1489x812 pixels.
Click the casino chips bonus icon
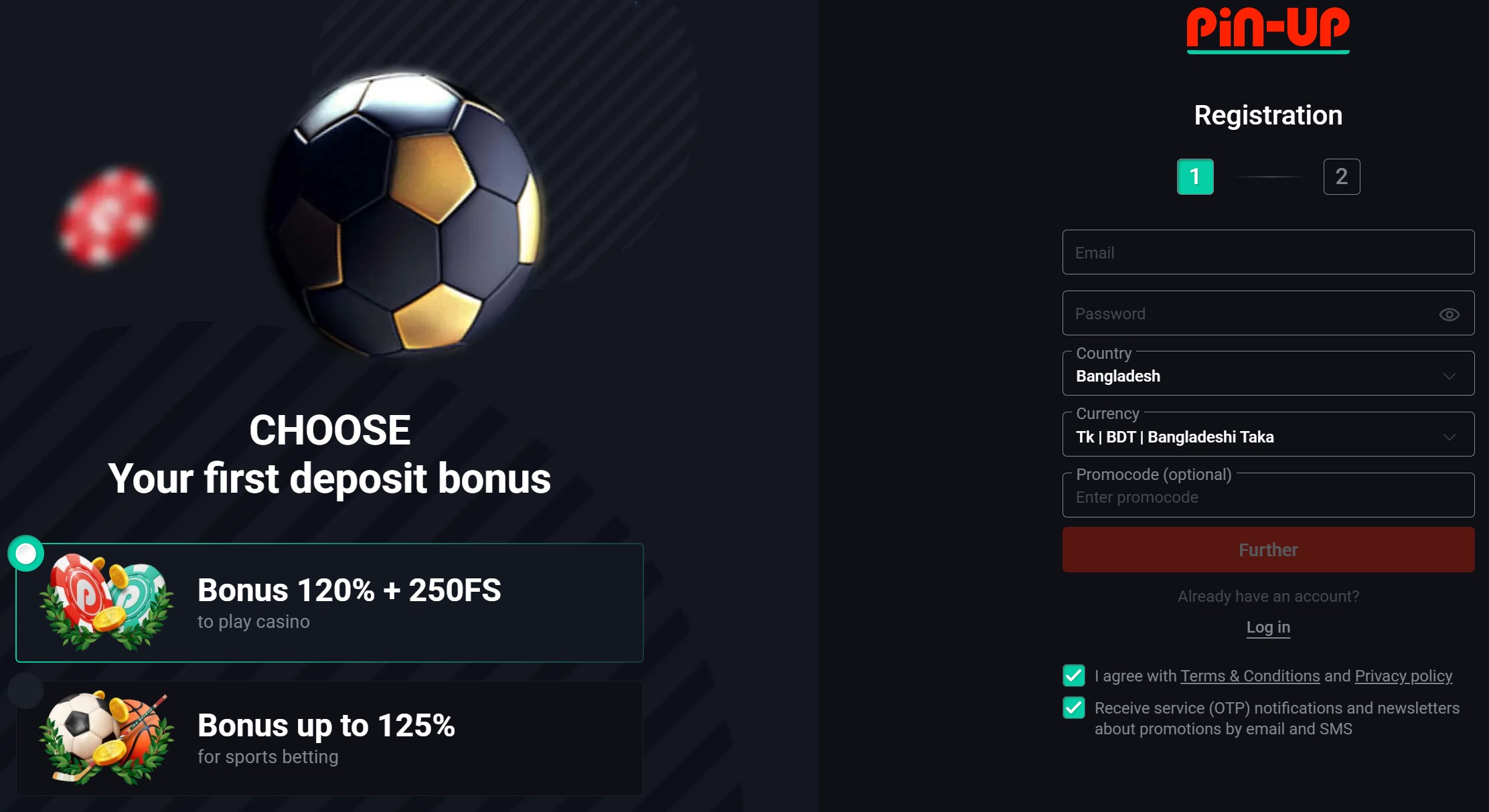coord(106,602)
